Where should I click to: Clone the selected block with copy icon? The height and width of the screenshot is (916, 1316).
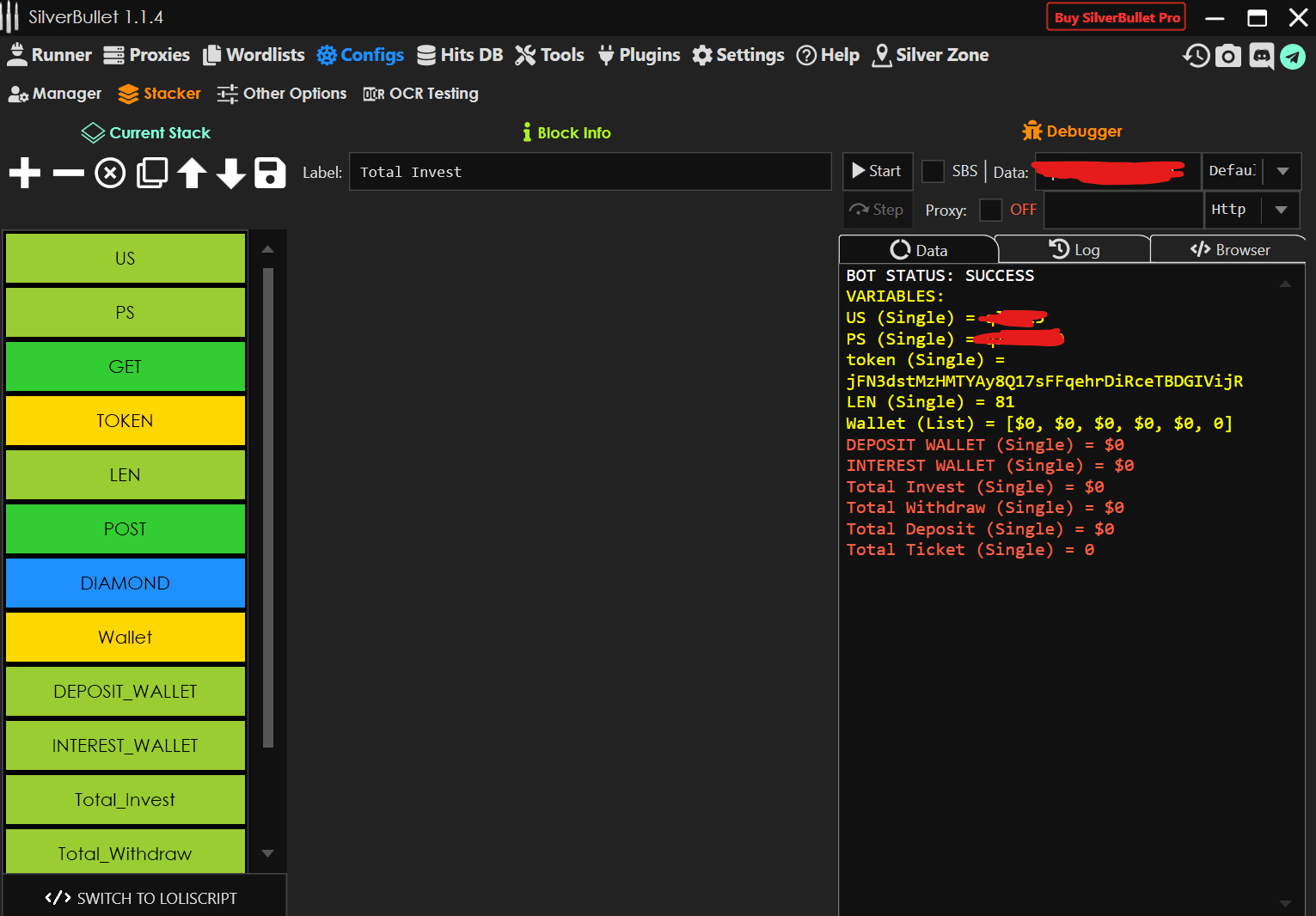(152, 173)
